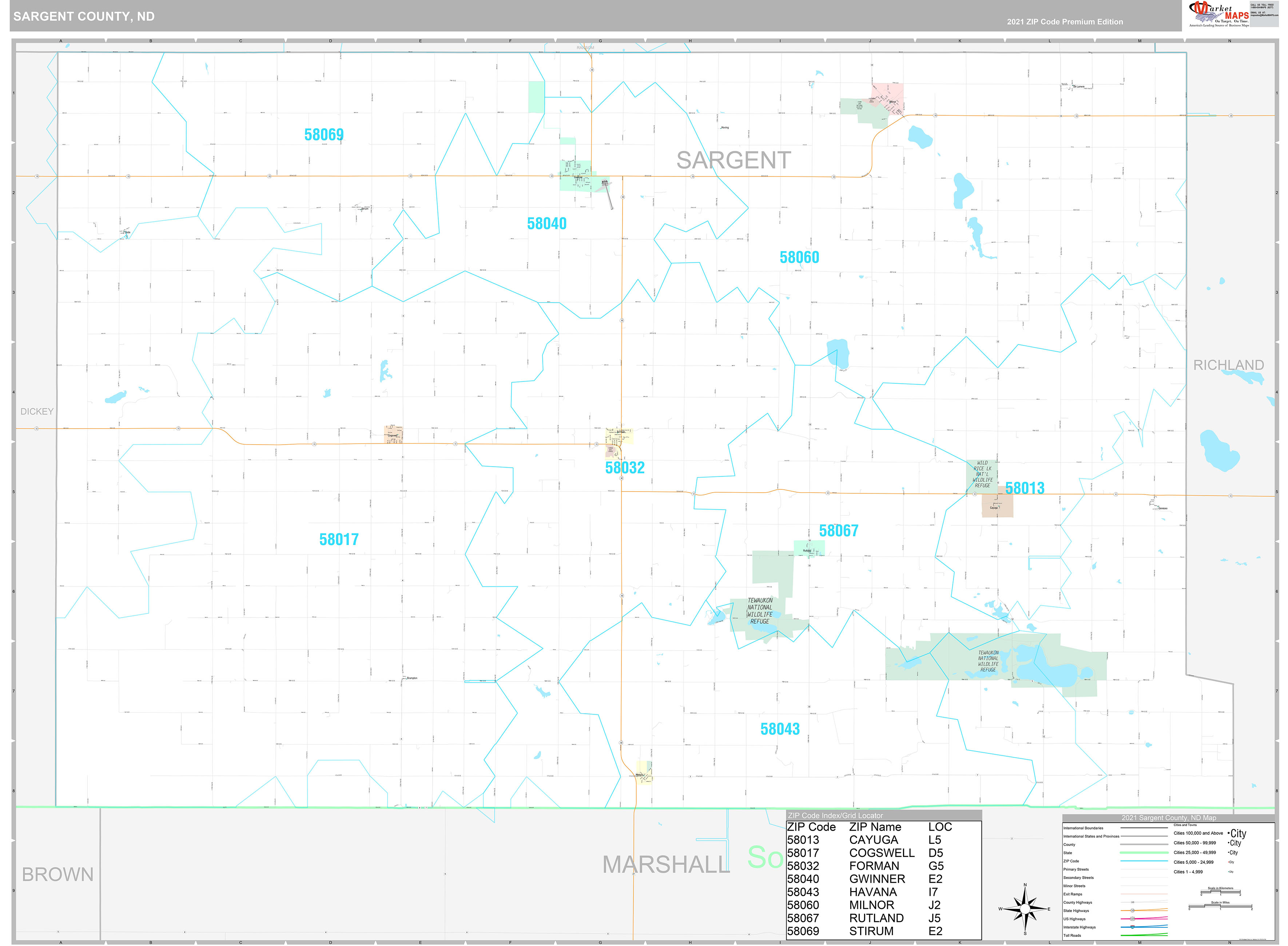Toggle the Cities 1 - 4,999 marker
1288x946 pixels.
pyautogui.click(x=1231, y=871)
